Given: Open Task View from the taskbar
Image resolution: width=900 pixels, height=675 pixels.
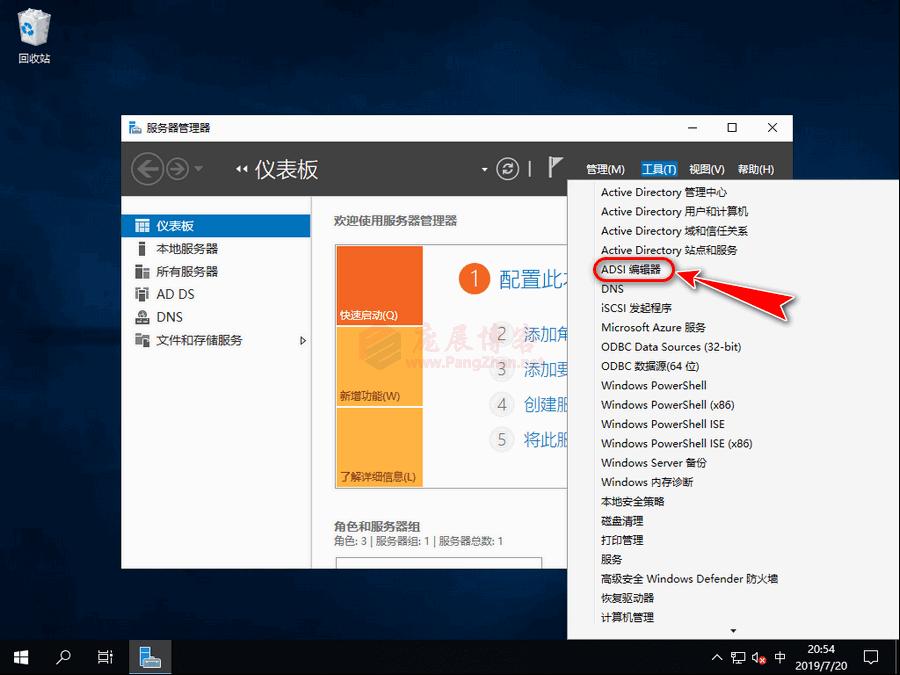Looking at the screenshot, I should point(104,657).
